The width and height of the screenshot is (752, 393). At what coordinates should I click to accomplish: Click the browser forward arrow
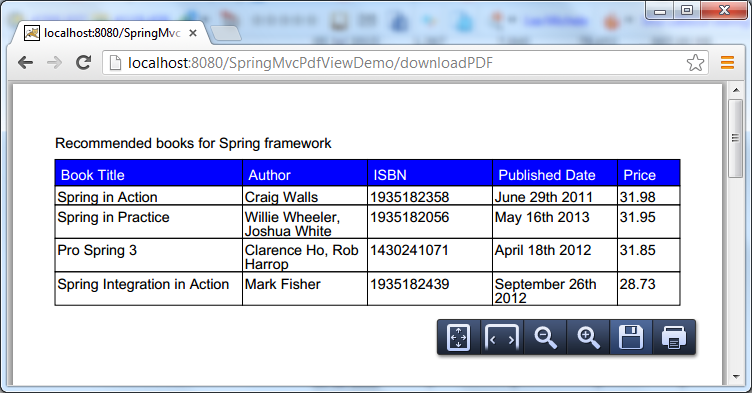pyautogui.click(x=54, y=63)
